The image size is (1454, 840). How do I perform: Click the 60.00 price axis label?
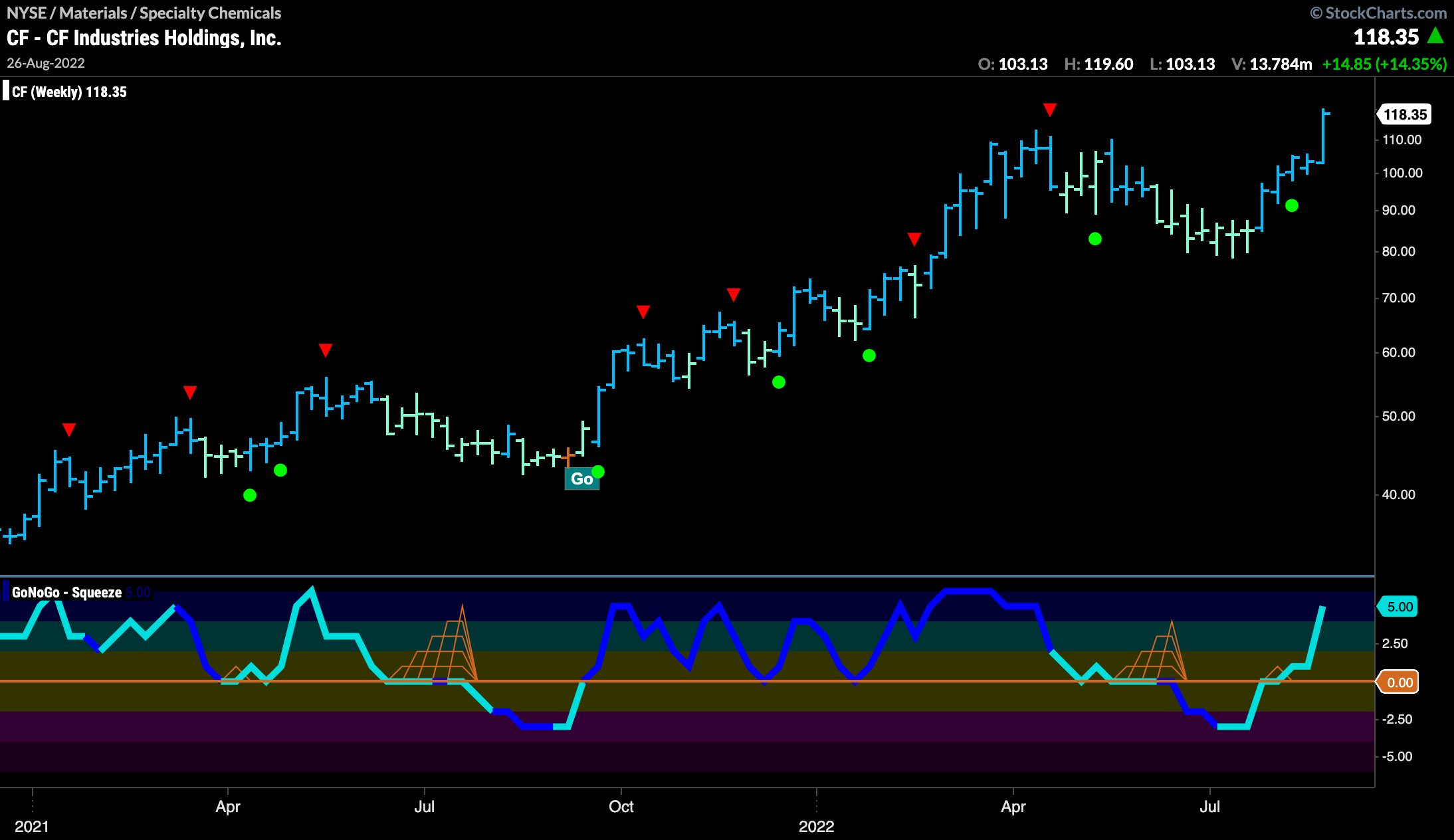point(1399,353)
